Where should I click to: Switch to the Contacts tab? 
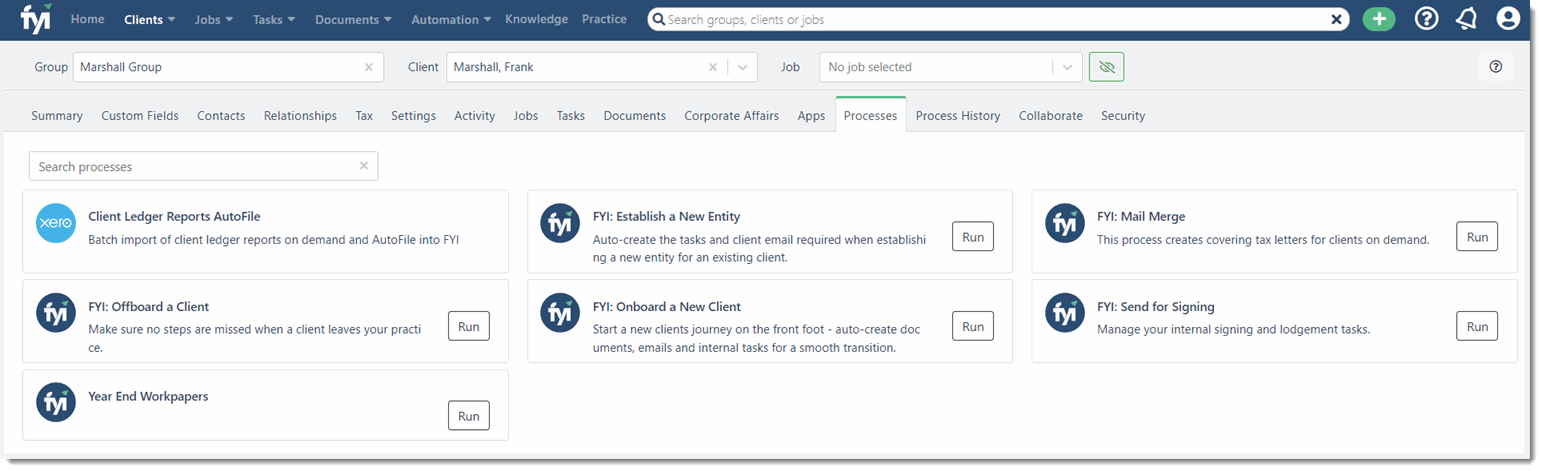point(221,115)
